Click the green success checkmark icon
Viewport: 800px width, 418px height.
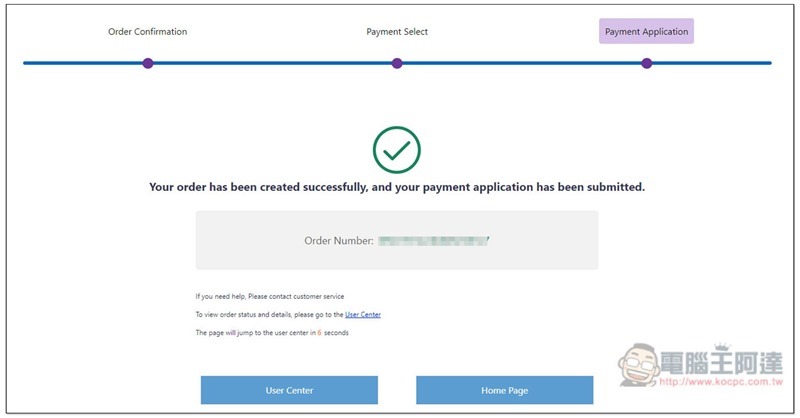(397, 150)
